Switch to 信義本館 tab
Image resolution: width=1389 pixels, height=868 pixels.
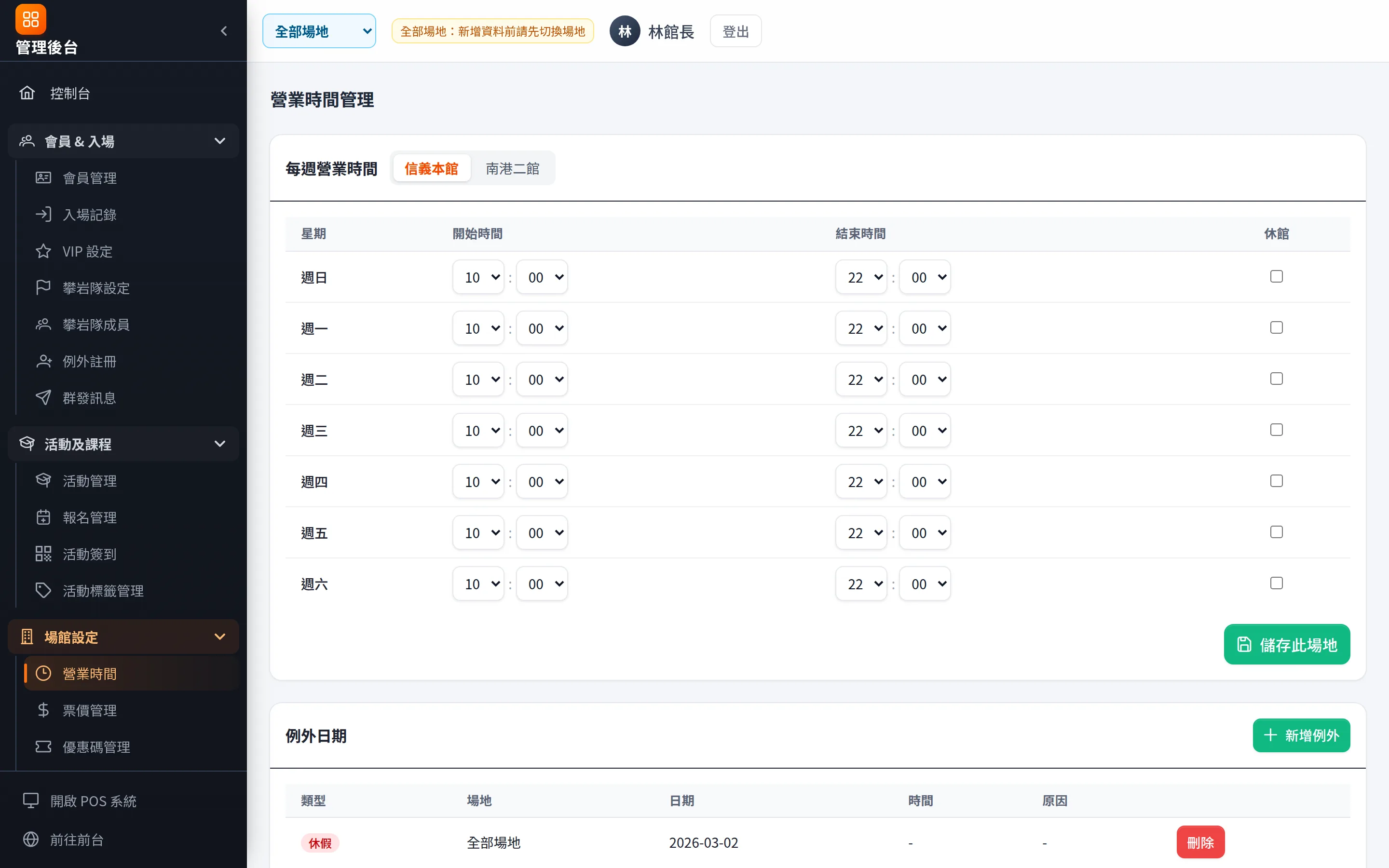431,168
